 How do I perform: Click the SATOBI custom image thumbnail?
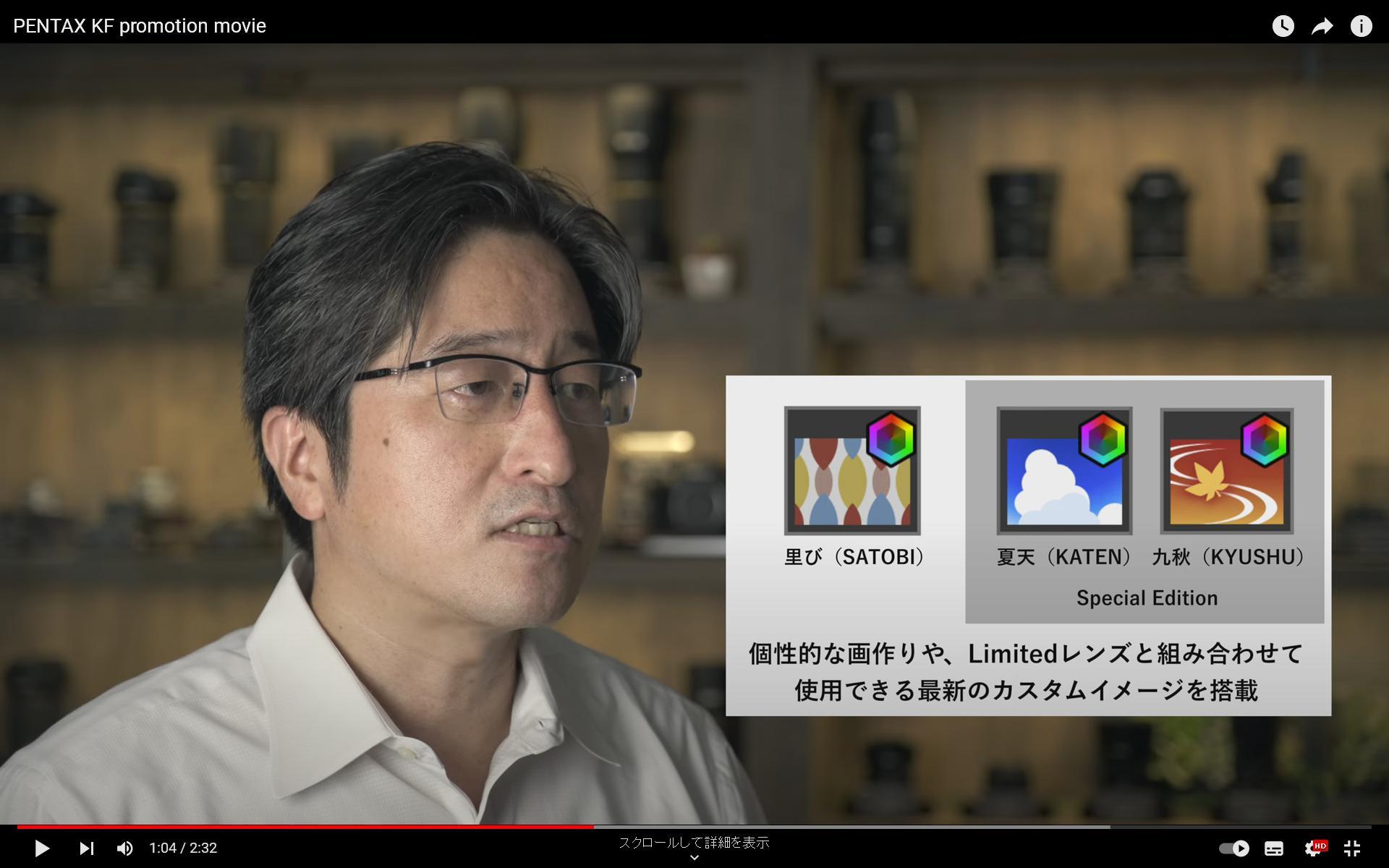852,470
